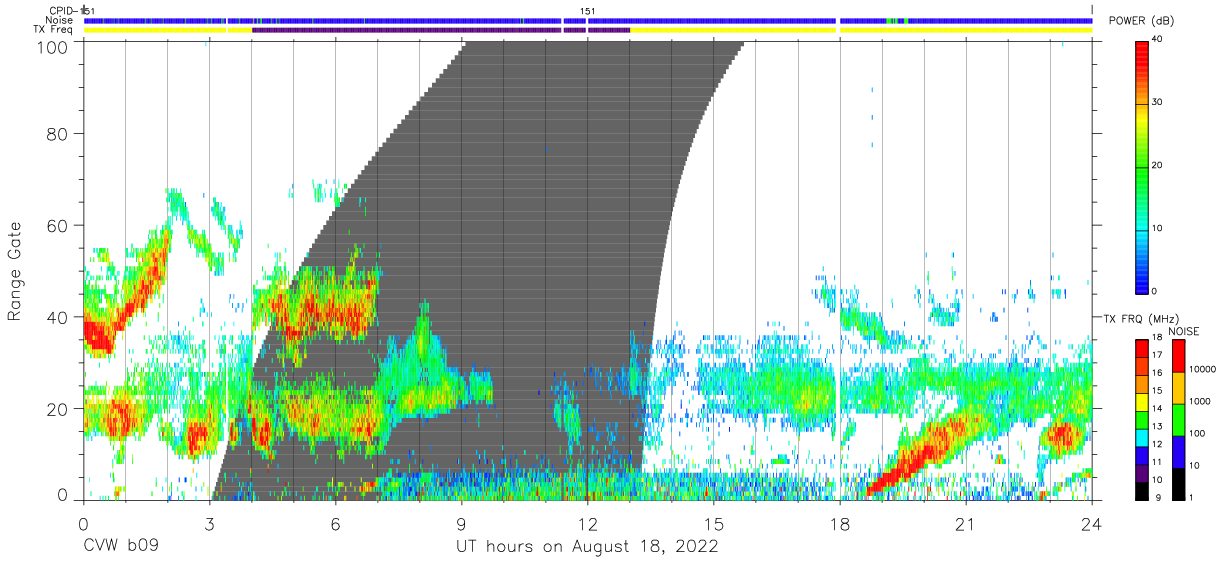Select the 15 tick on UT hours axis
This screenshot has height=567, width=1228.
tap(714, 523)
